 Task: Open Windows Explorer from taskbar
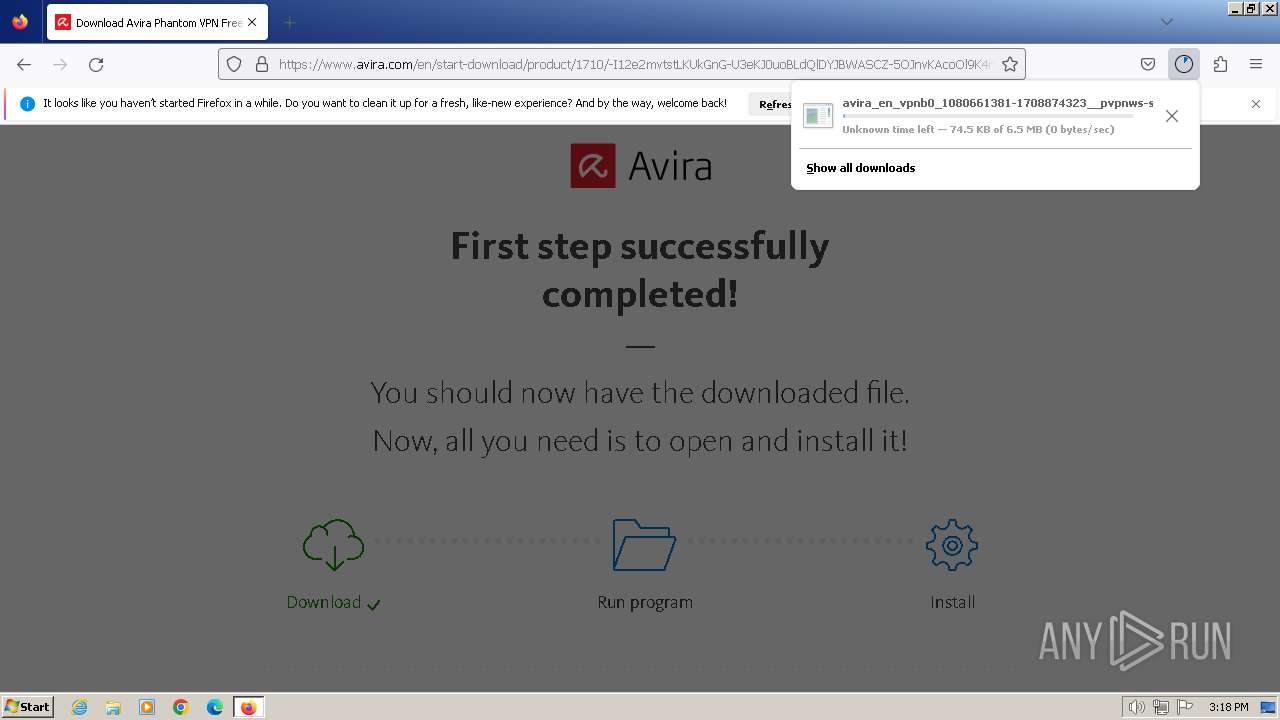(113, 707)
